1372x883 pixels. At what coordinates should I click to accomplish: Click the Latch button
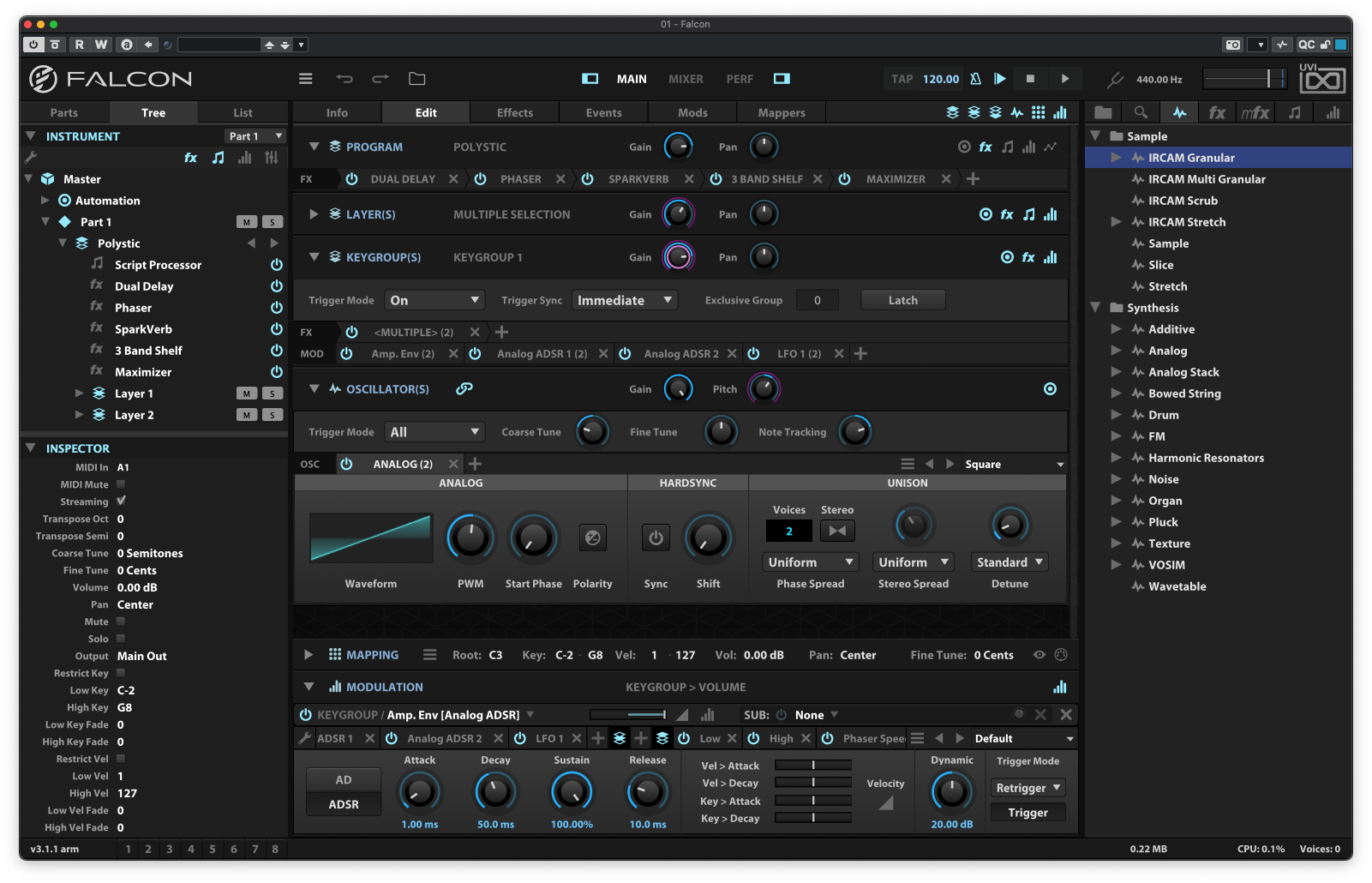click(x=903, y=300)
